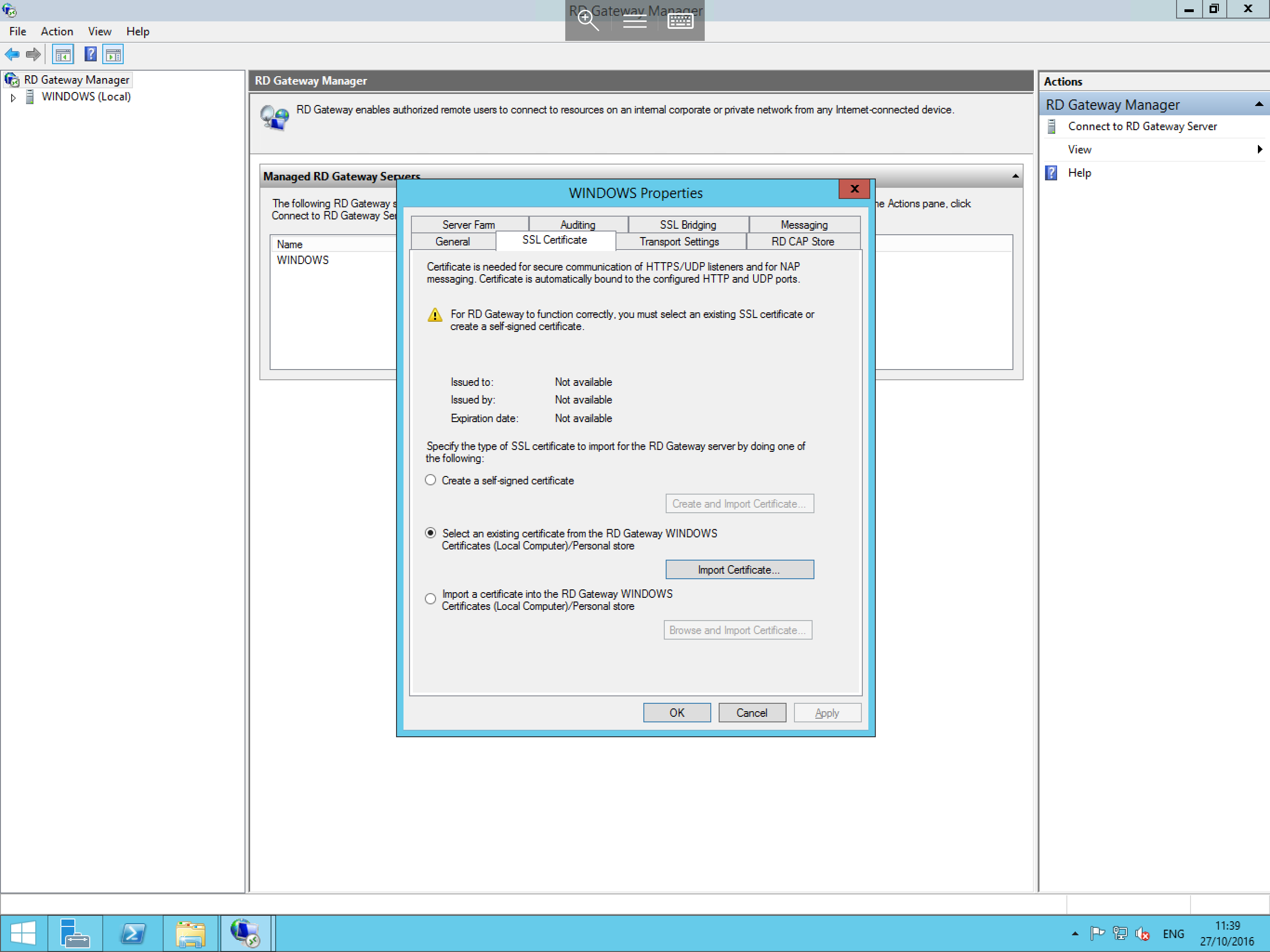Switch to the SSL Bridging tab
The height and width of the screenshot is (952, 1270).
pos(688,225)
